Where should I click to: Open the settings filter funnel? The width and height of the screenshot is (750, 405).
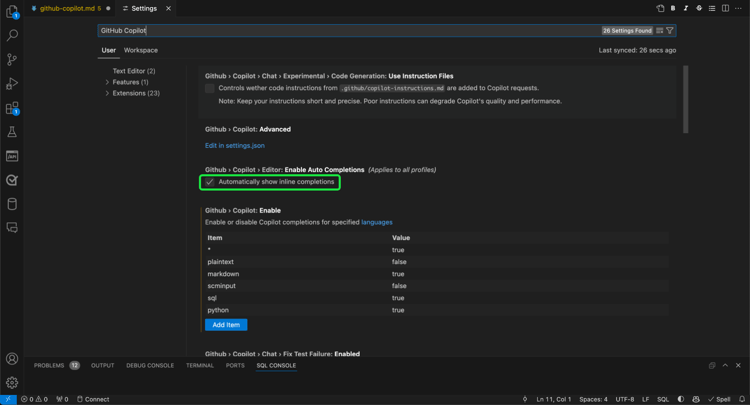670,31
